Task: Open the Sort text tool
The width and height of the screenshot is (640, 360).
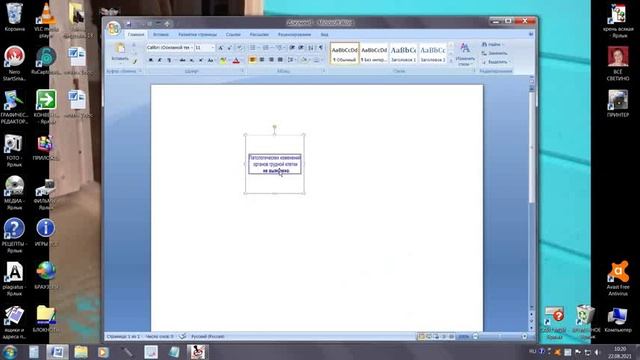Action: coord(311,48)
